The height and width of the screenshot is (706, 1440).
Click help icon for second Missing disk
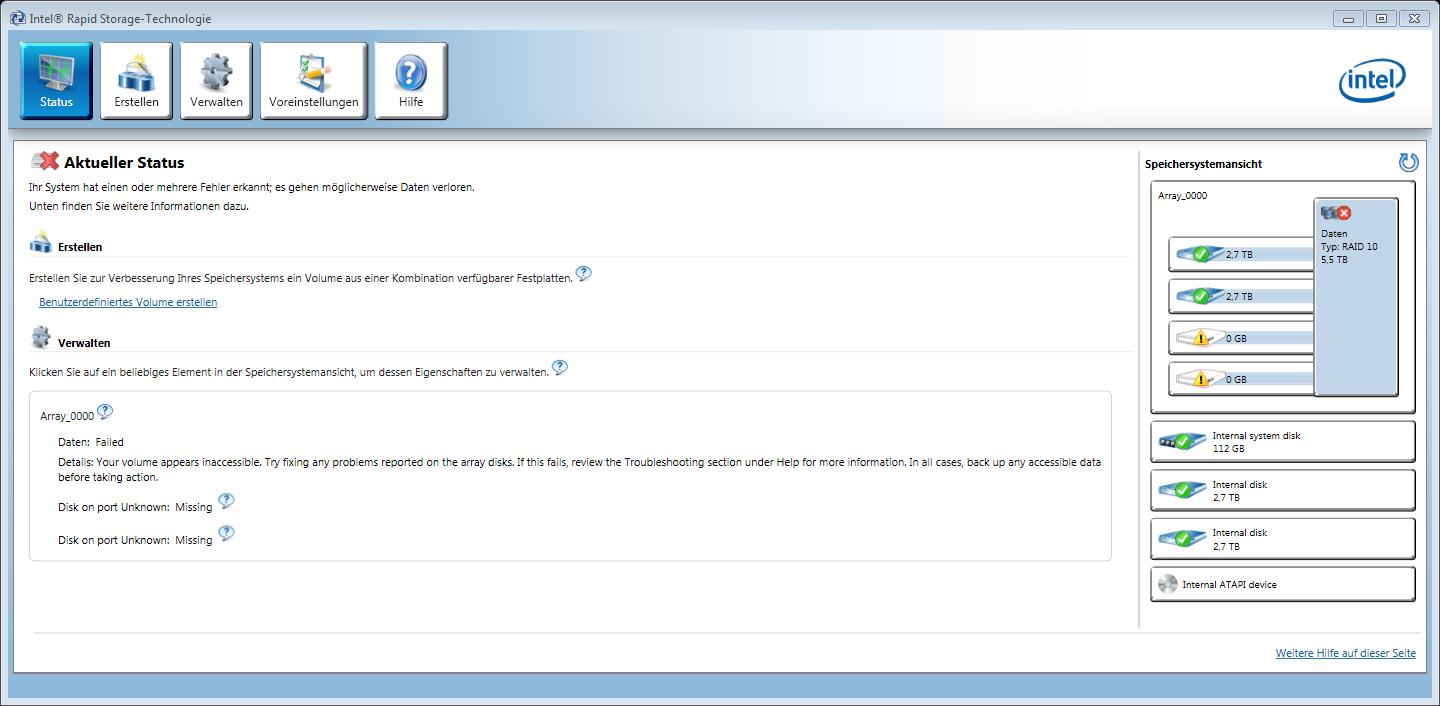click(x=226, y=533)
